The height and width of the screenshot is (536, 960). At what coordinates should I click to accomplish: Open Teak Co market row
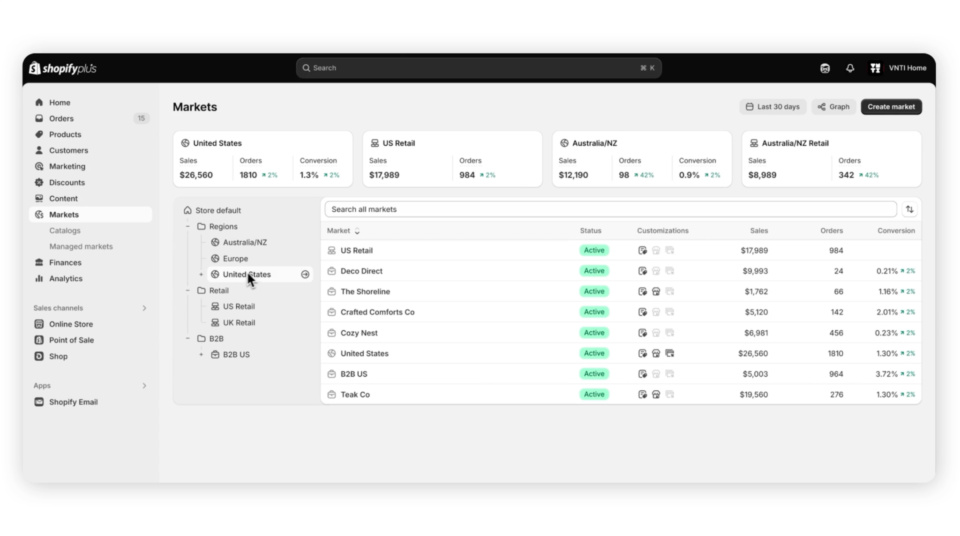[x=621, y=394]
